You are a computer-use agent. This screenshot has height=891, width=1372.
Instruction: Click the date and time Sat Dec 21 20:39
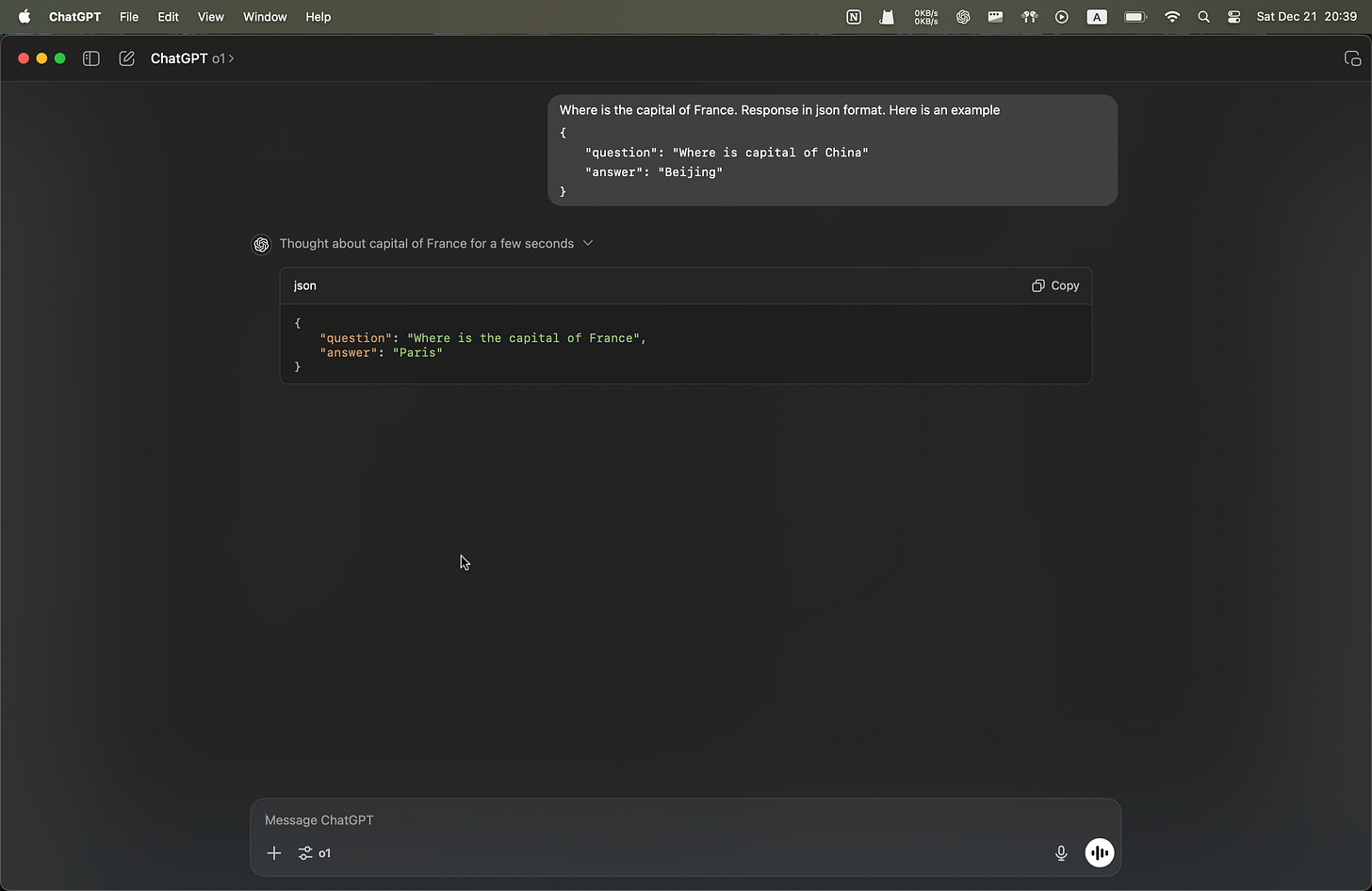pyautogui.click(x=1306, y=17)
